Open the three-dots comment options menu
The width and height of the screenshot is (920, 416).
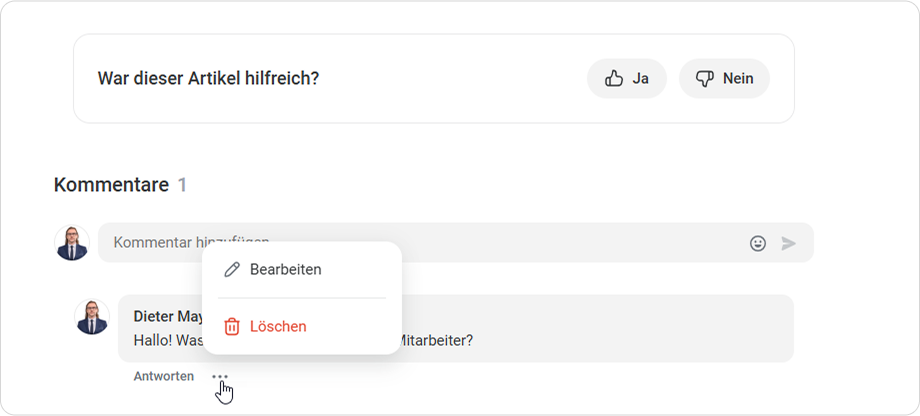221,377
